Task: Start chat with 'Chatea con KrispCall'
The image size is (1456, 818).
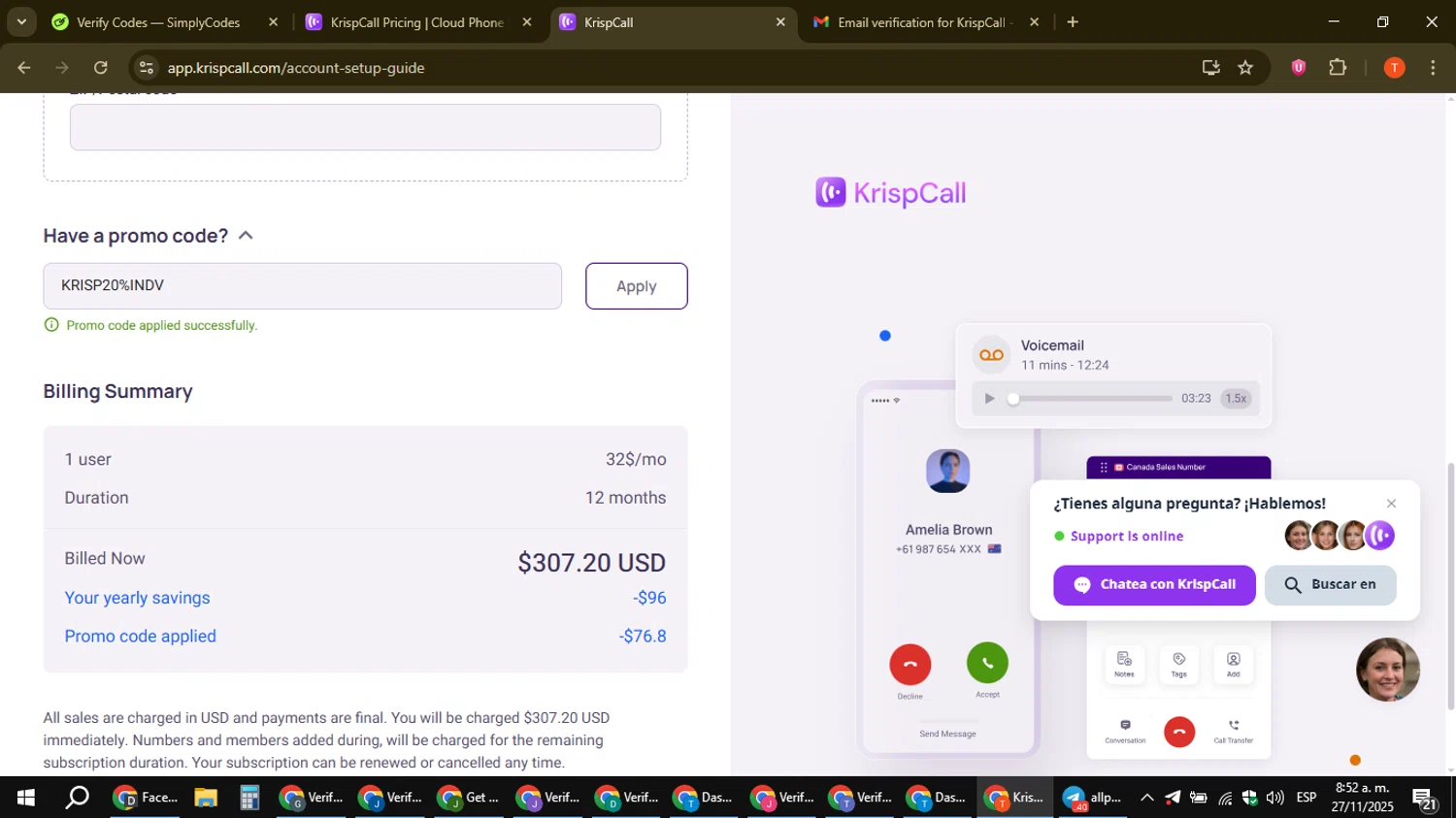Action: (1154, 585)
